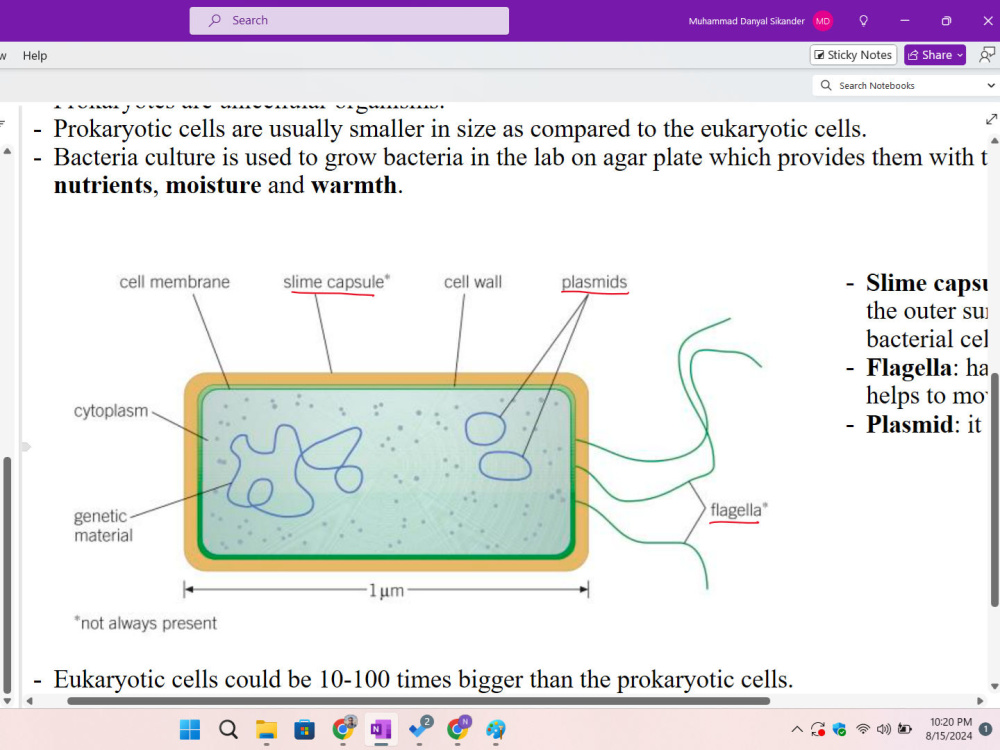
Task: Open the Help menu
Action: (x=35, y=55)
